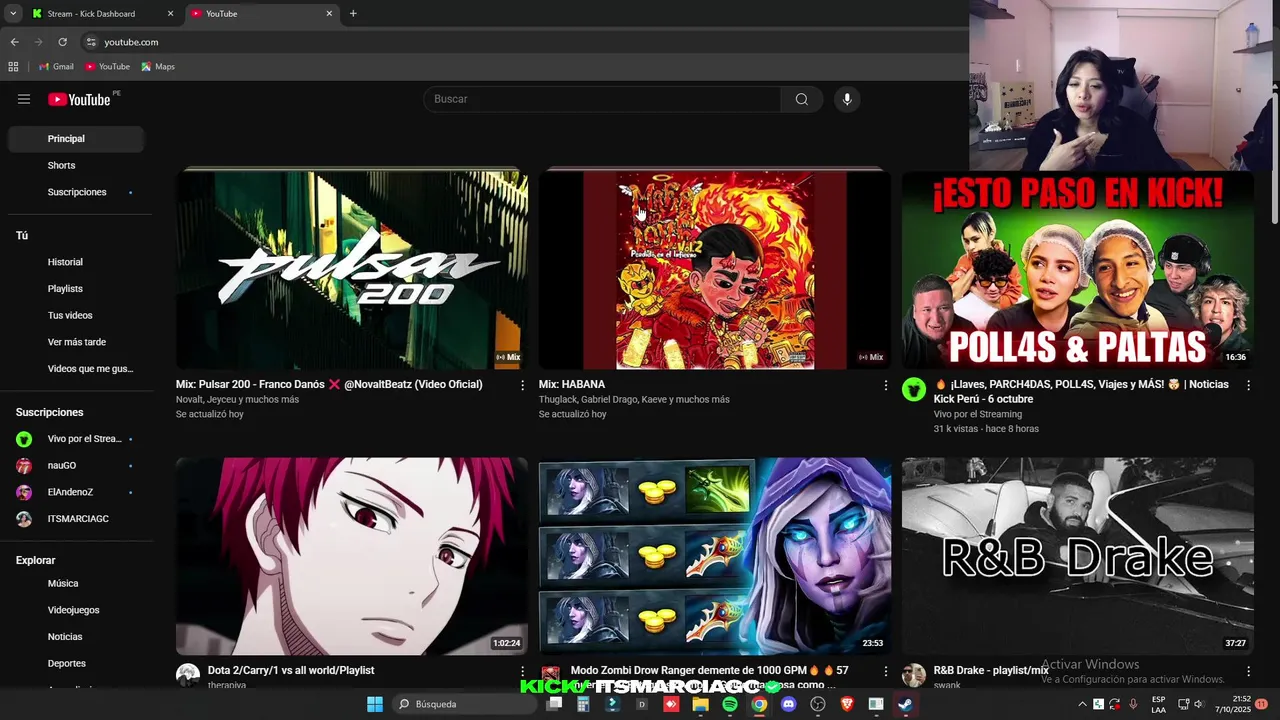Start voice search with the microphone icon

tap(847, 99)
